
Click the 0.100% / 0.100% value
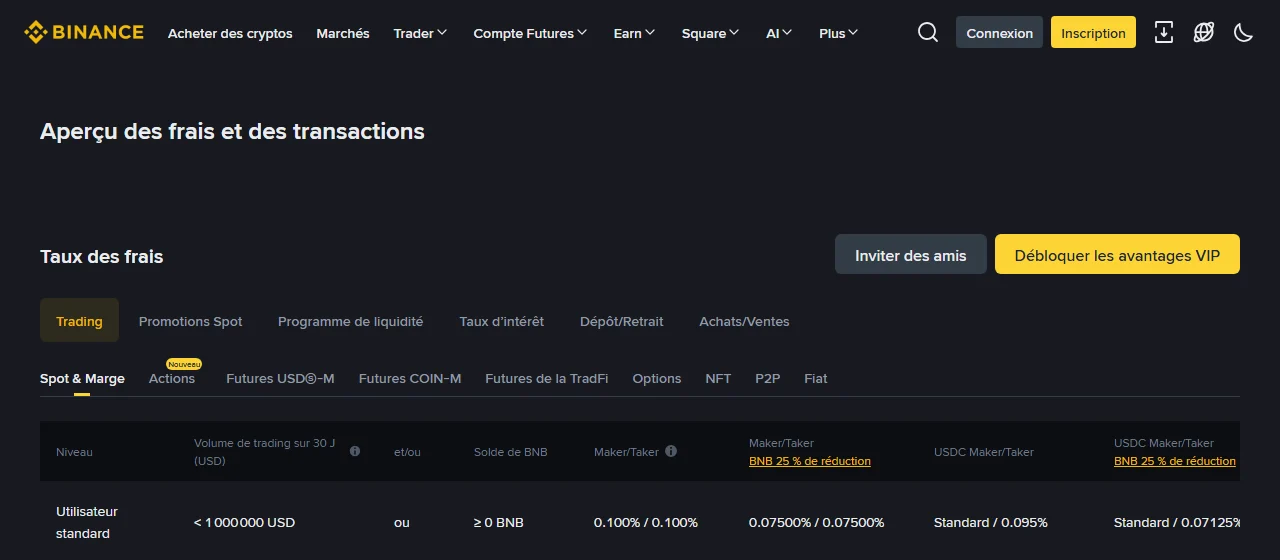645,522
